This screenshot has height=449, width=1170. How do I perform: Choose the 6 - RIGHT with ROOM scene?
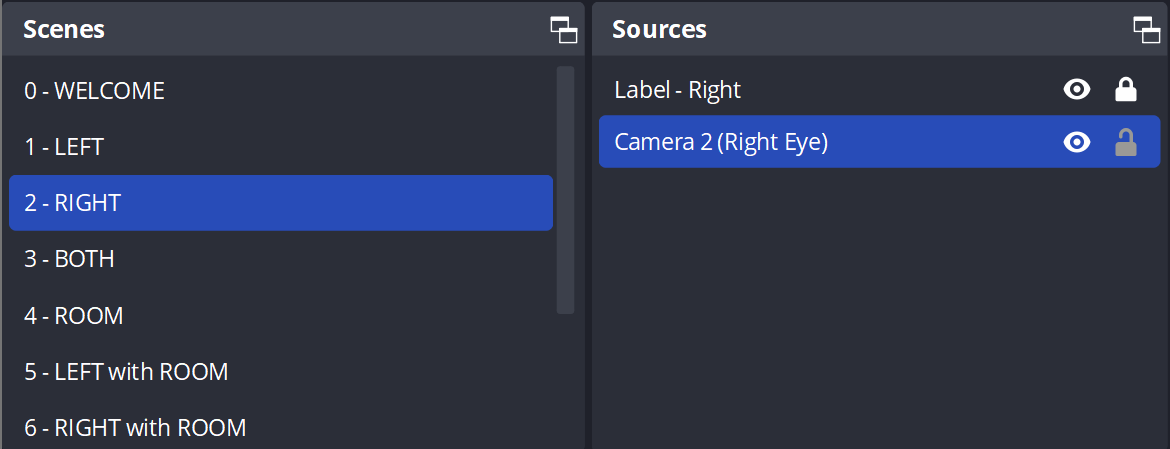pos(281,427)
